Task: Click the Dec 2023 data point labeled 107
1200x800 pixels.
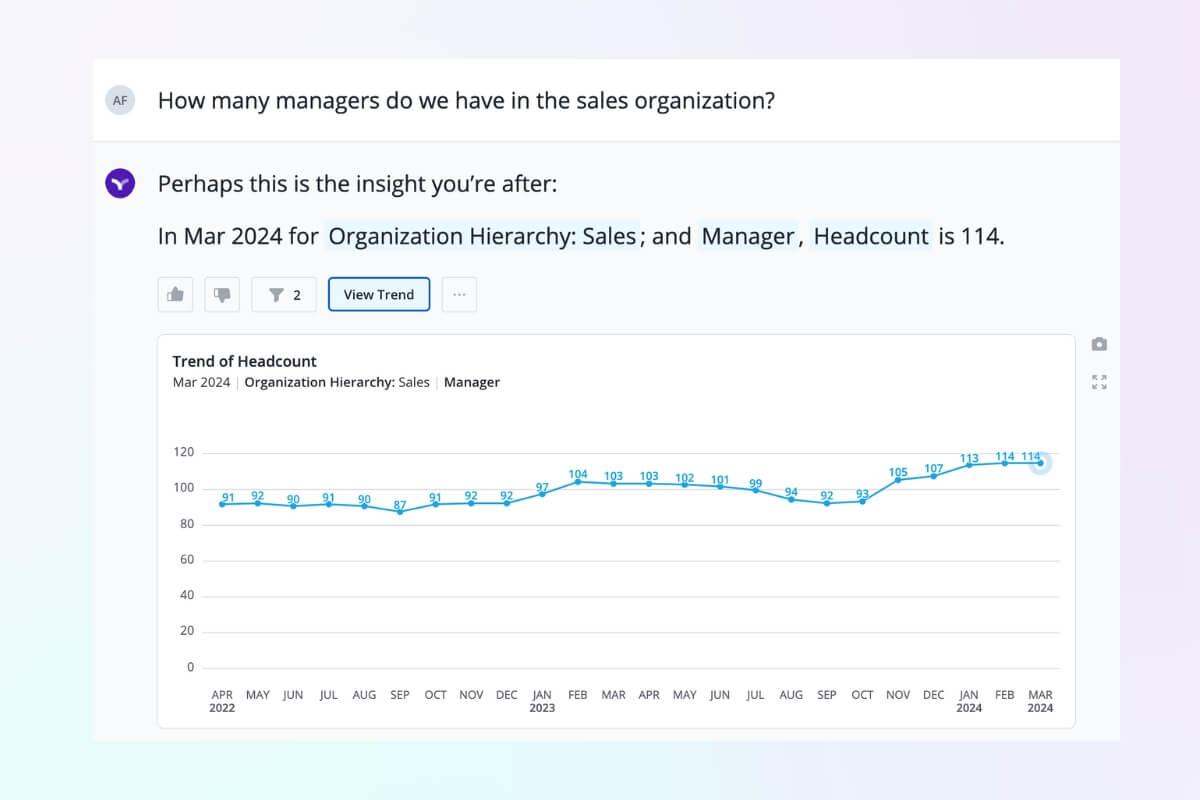Action: pyautogui.click(x=934, y=476)
